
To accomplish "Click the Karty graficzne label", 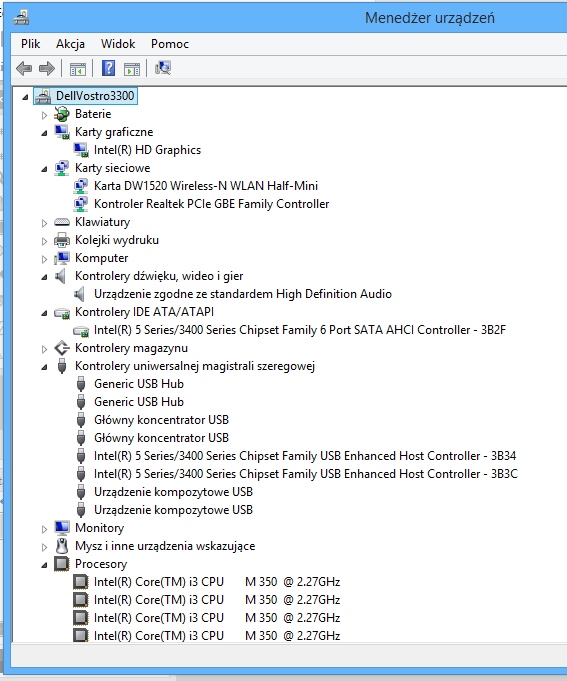I will [x=114, y=132].
